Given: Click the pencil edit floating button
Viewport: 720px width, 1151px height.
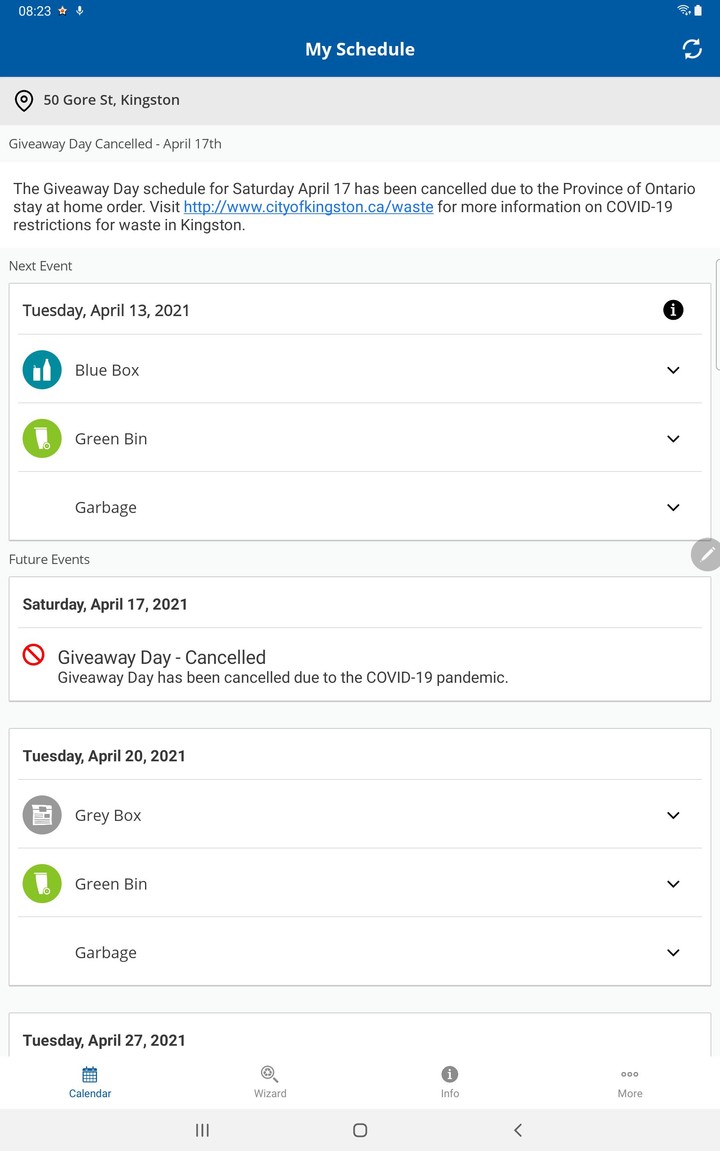Looking at the screenshot, I should pyautogui.click(x=706, y=554).
